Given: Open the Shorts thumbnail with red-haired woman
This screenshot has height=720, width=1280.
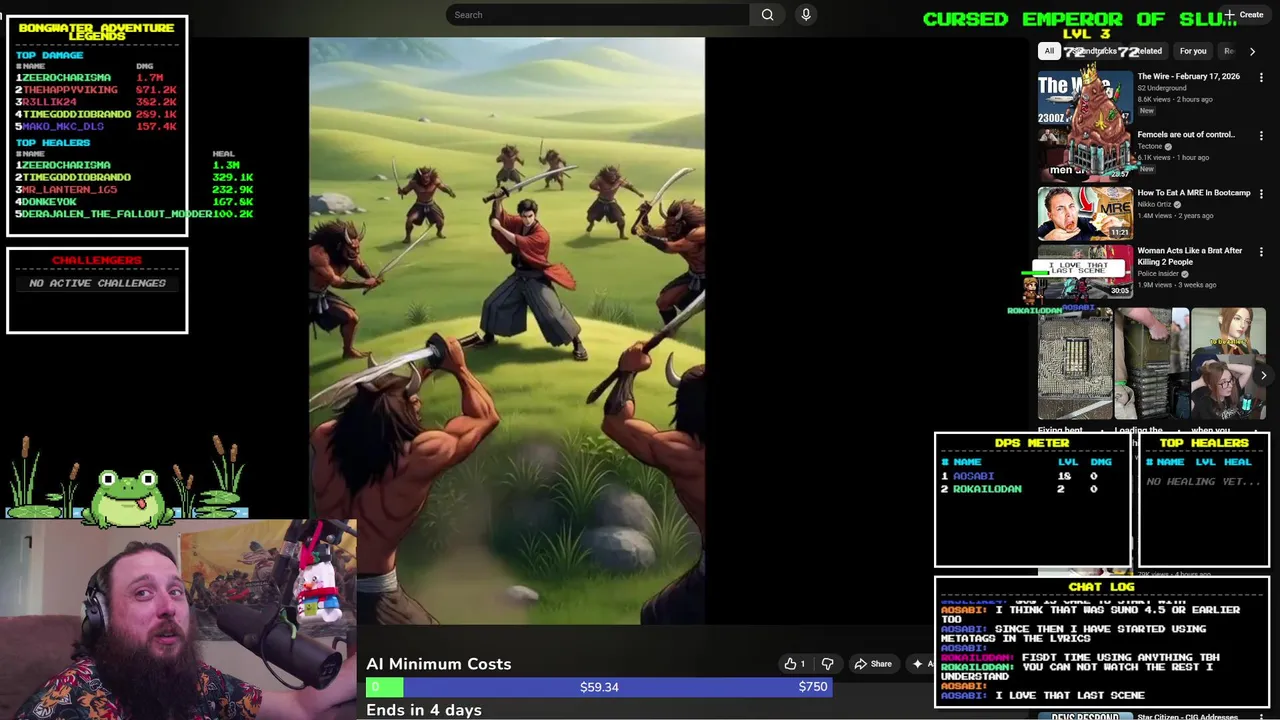Looking at the screenshot, I should click(1229, 364).
